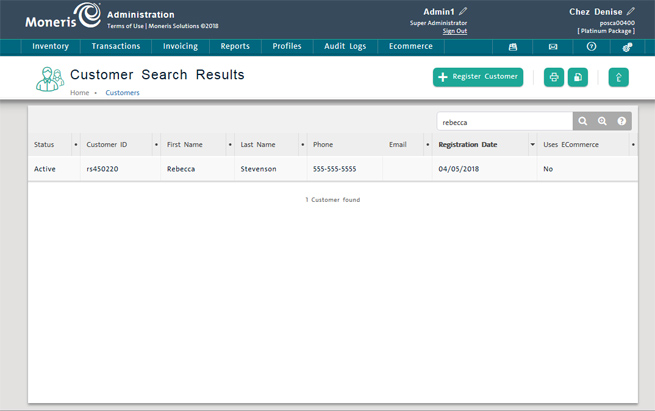
Task: Open Customer ID column options dot
Action: pyautogui.click(x=156, y=145)
